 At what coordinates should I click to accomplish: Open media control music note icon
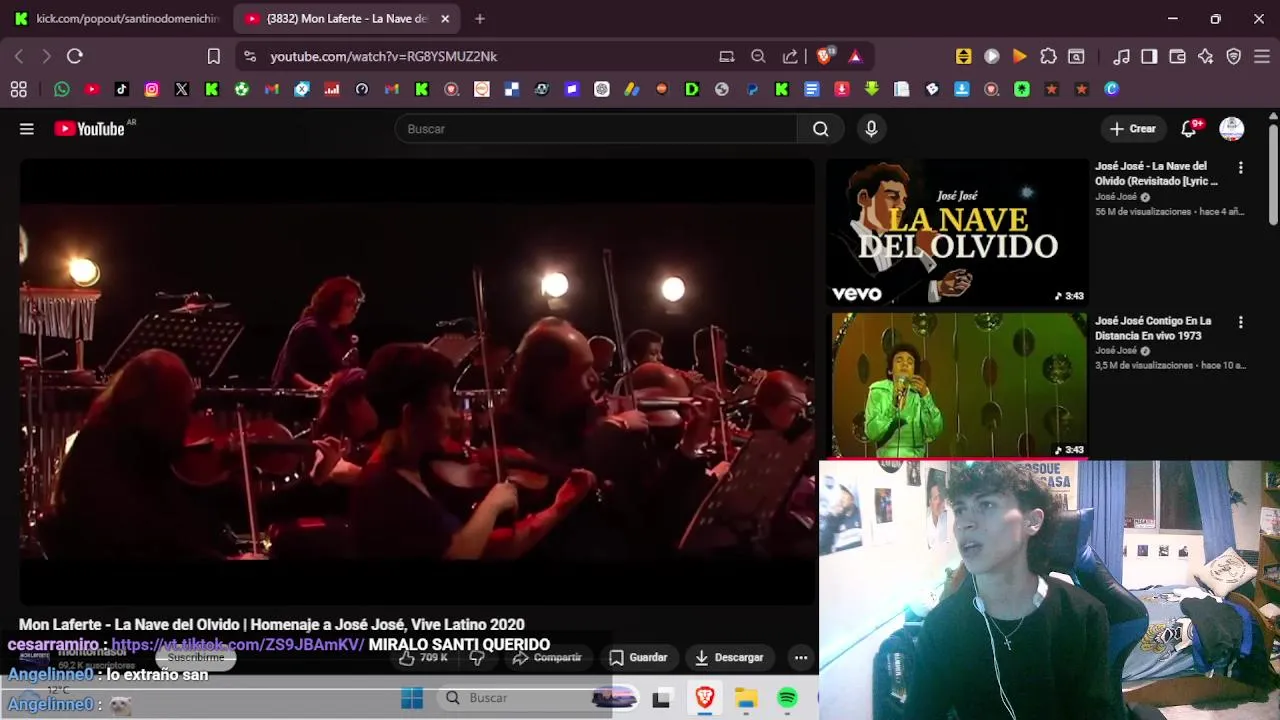click(x=1122, y=57)
